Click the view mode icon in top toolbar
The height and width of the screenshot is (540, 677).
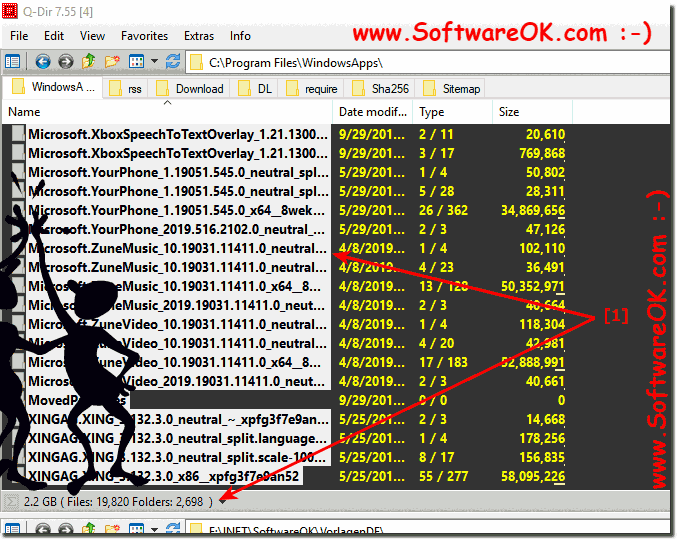coord(136,62)
